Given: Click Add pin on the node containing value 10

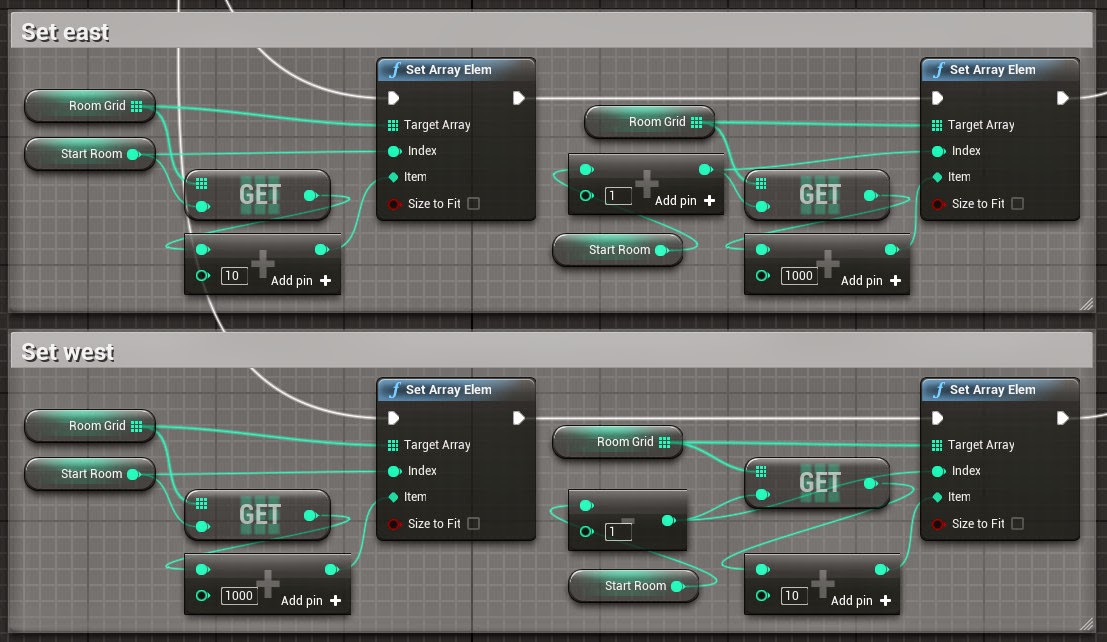Looking at the screenshot, I should [x=291, y=281].
